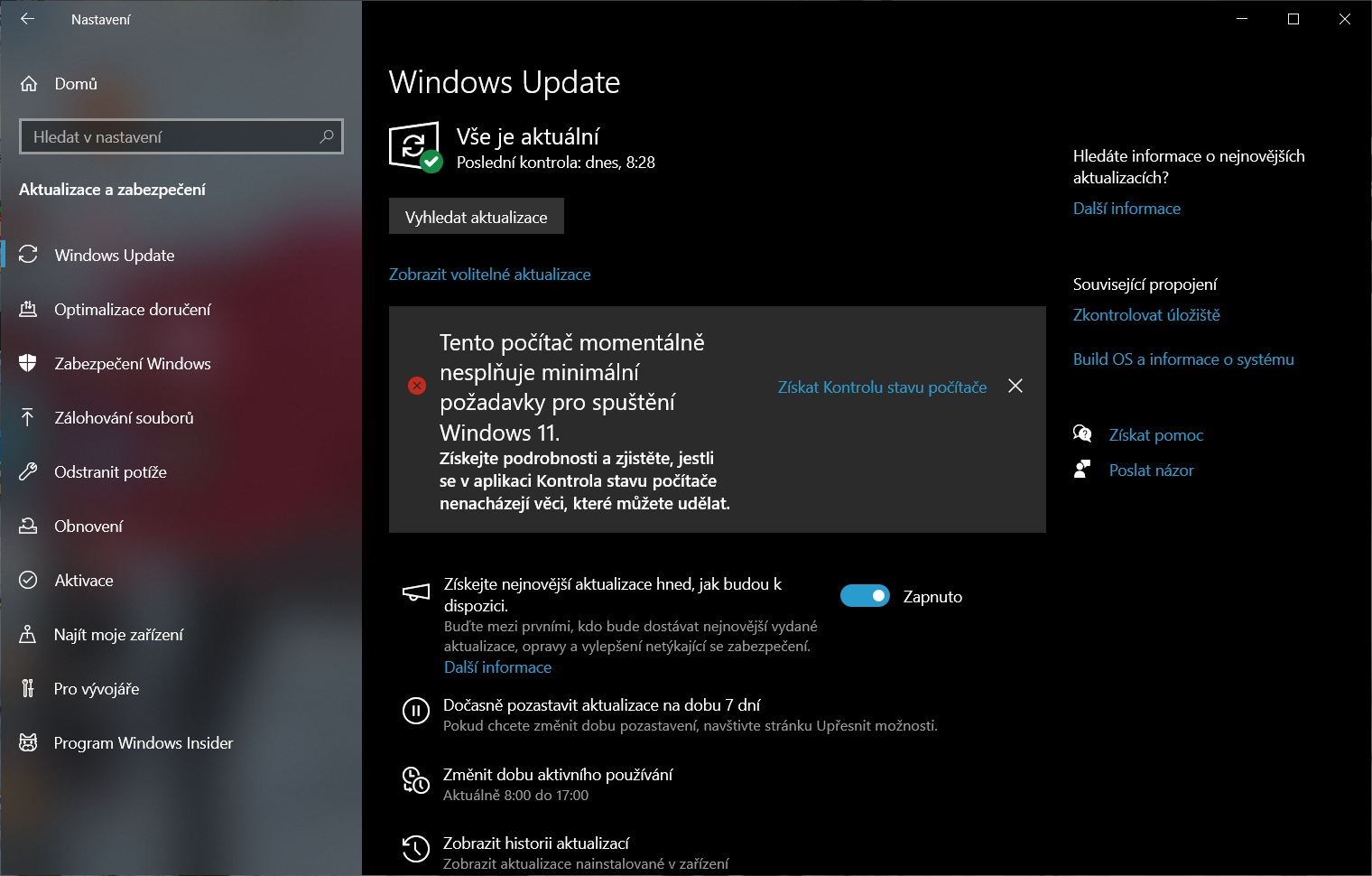Click the update status icon with green check
Viewport: 1372px width, 876px height.
click(415, 146)
